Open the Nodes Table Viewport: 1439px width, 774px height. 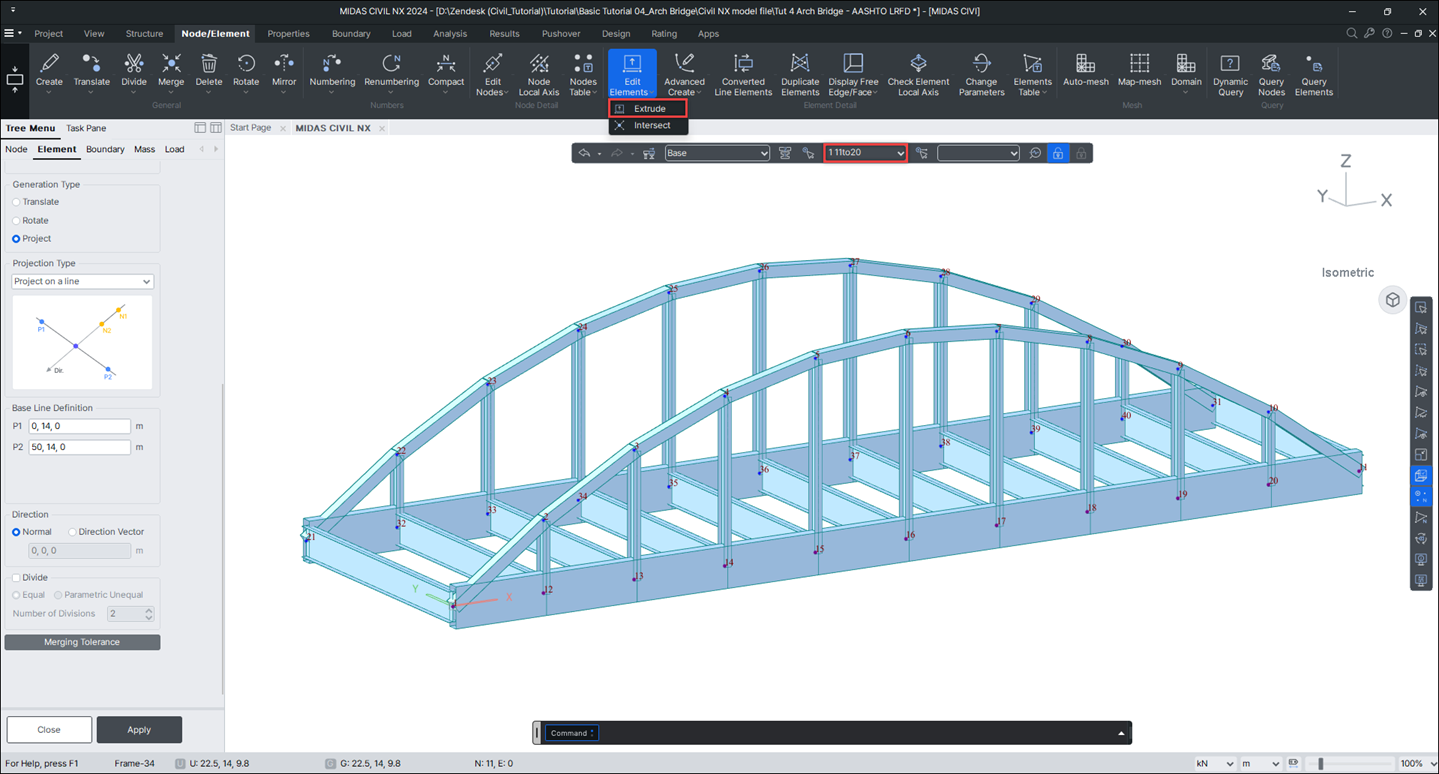[x=583, y=74]
